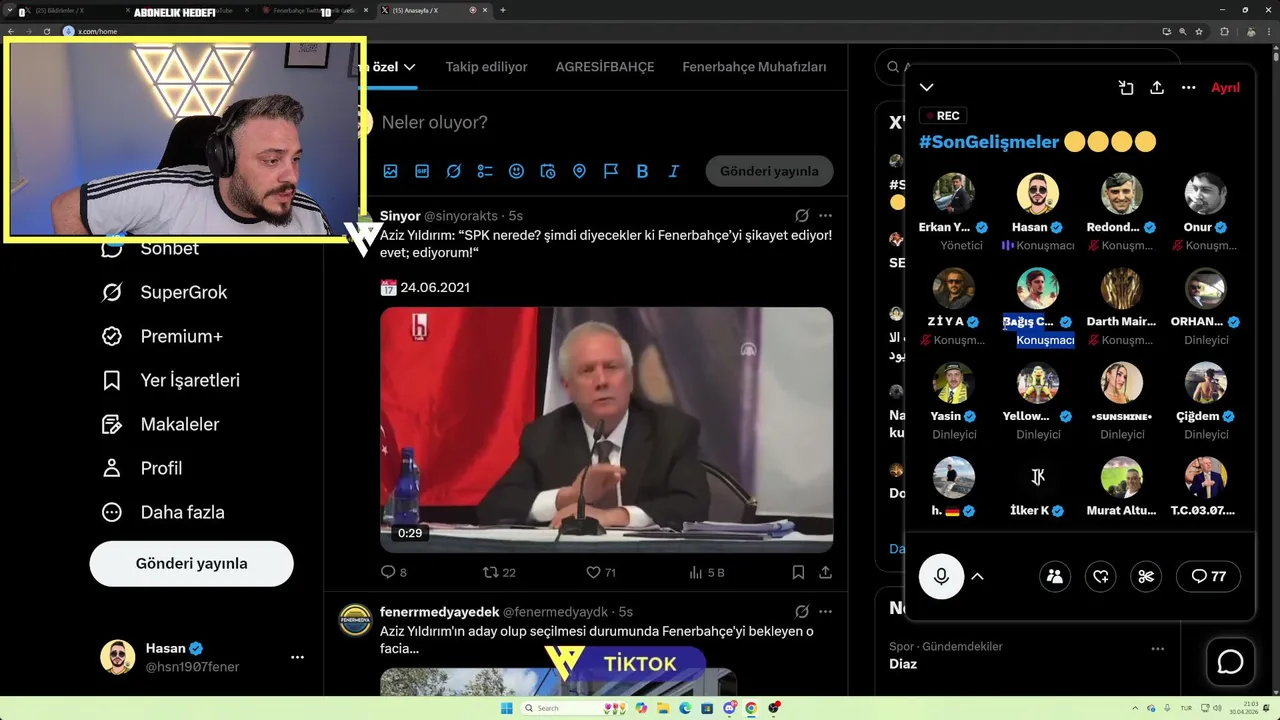Toggle italic formatting in composer
The height and width of the screenshot is (720, 1280).
point(674,171)
